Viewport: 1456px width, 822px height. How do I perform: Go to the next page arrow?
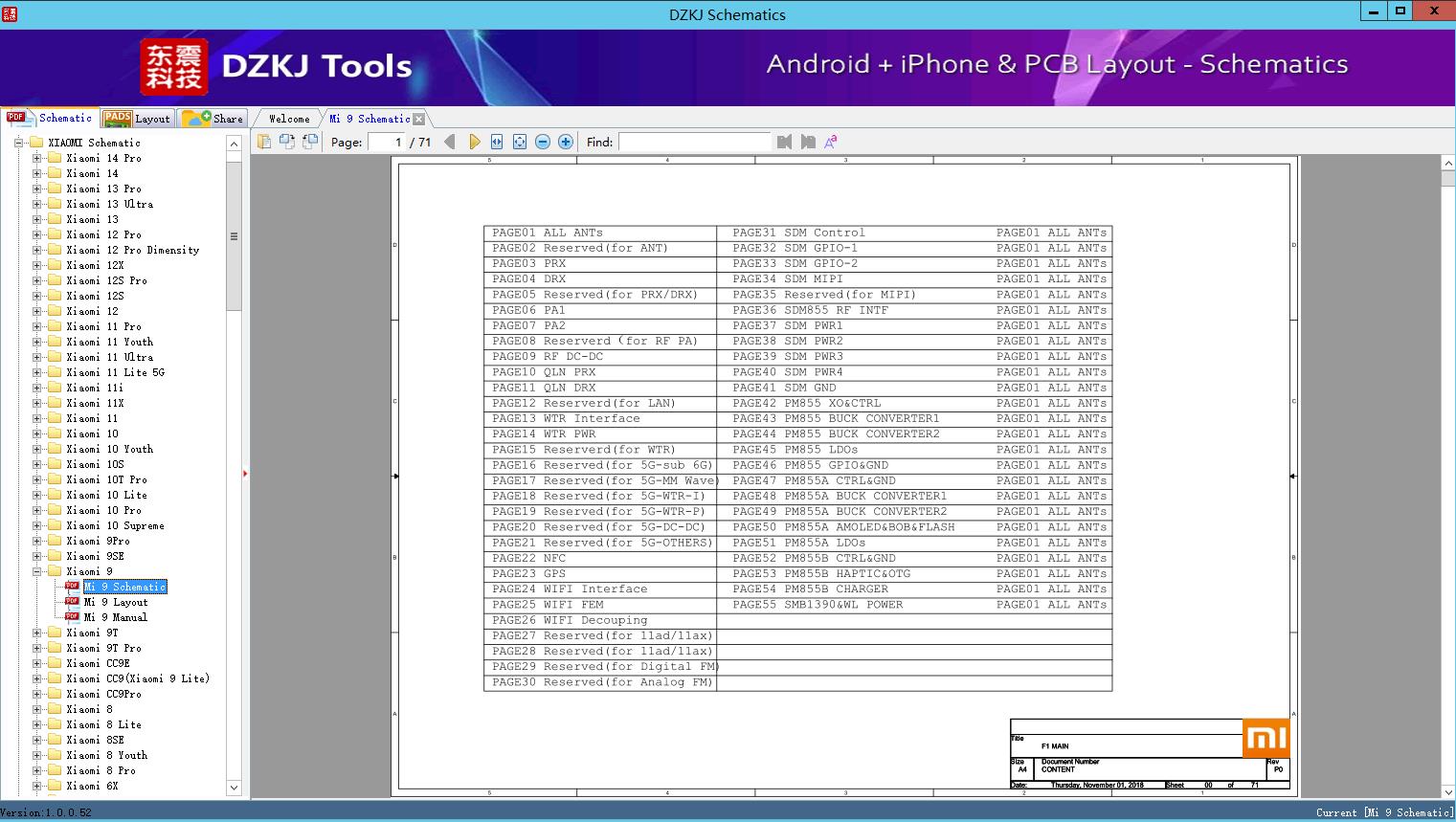pos(474,142)
